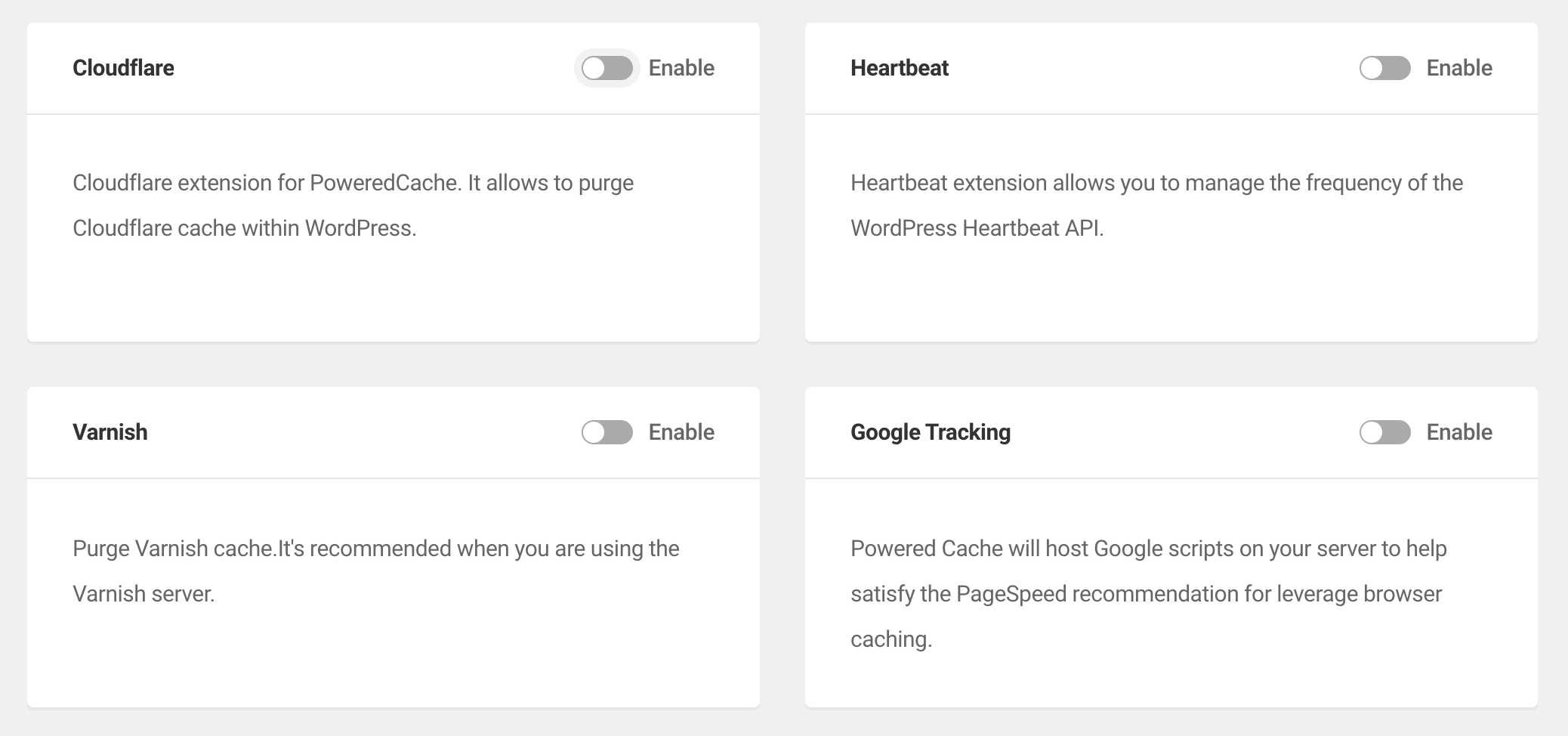Click the Enable label in Varnish card

coord(681,432)
